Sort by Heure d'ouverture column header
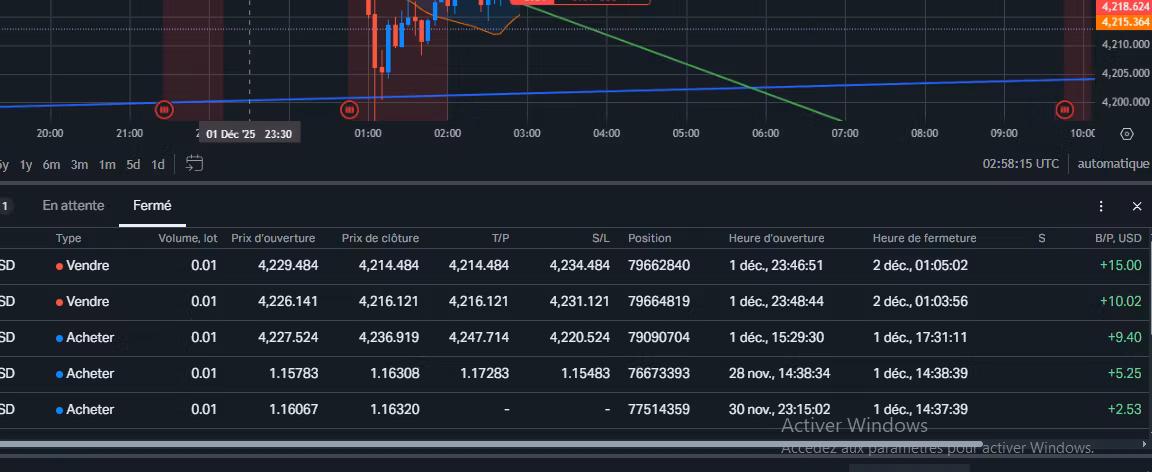Image resolution: width=1152 pixels, height=472 pixels. (776, 238)
